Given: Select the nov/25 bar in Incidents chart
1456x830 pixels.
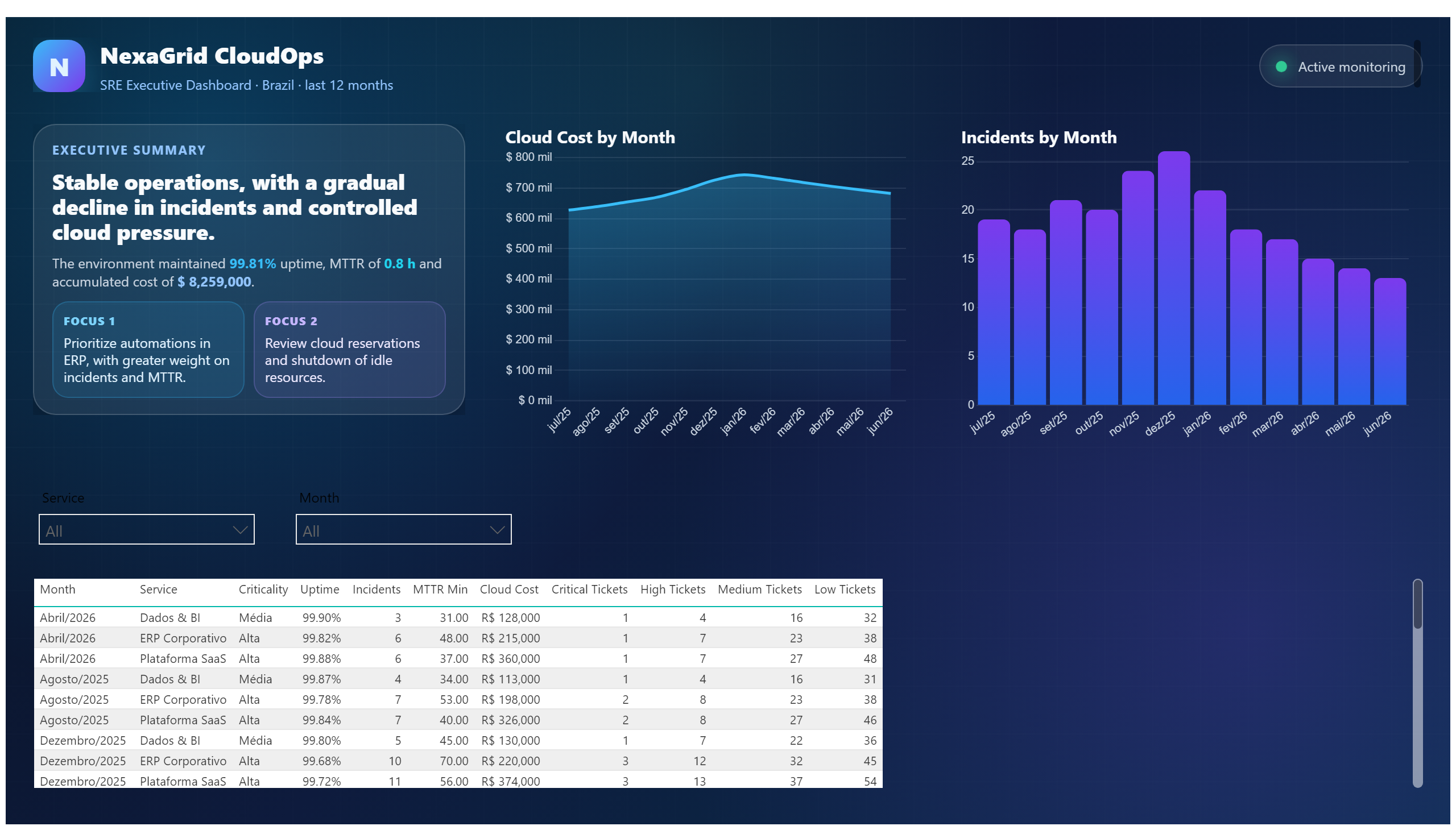Looking at the screenshot, I should (1137, 288).
